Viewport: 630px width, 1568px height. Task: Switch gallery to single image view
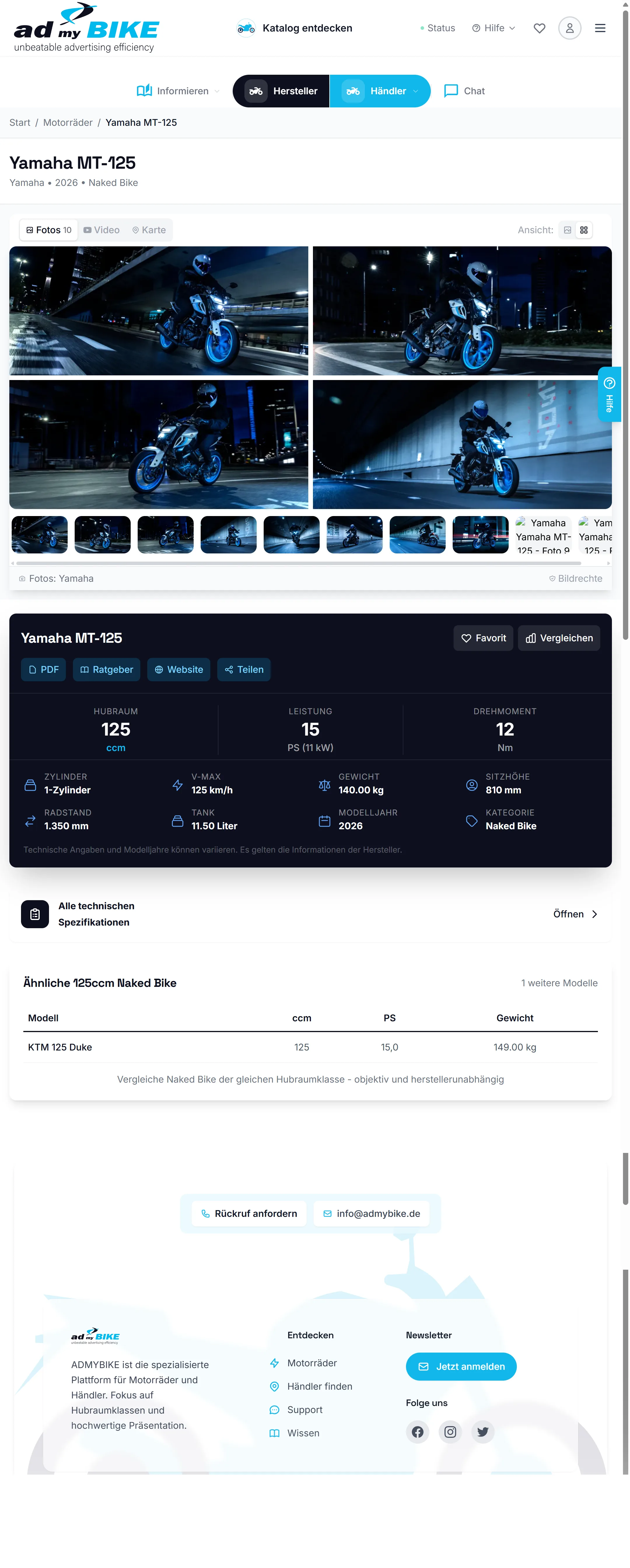[567, 230]
